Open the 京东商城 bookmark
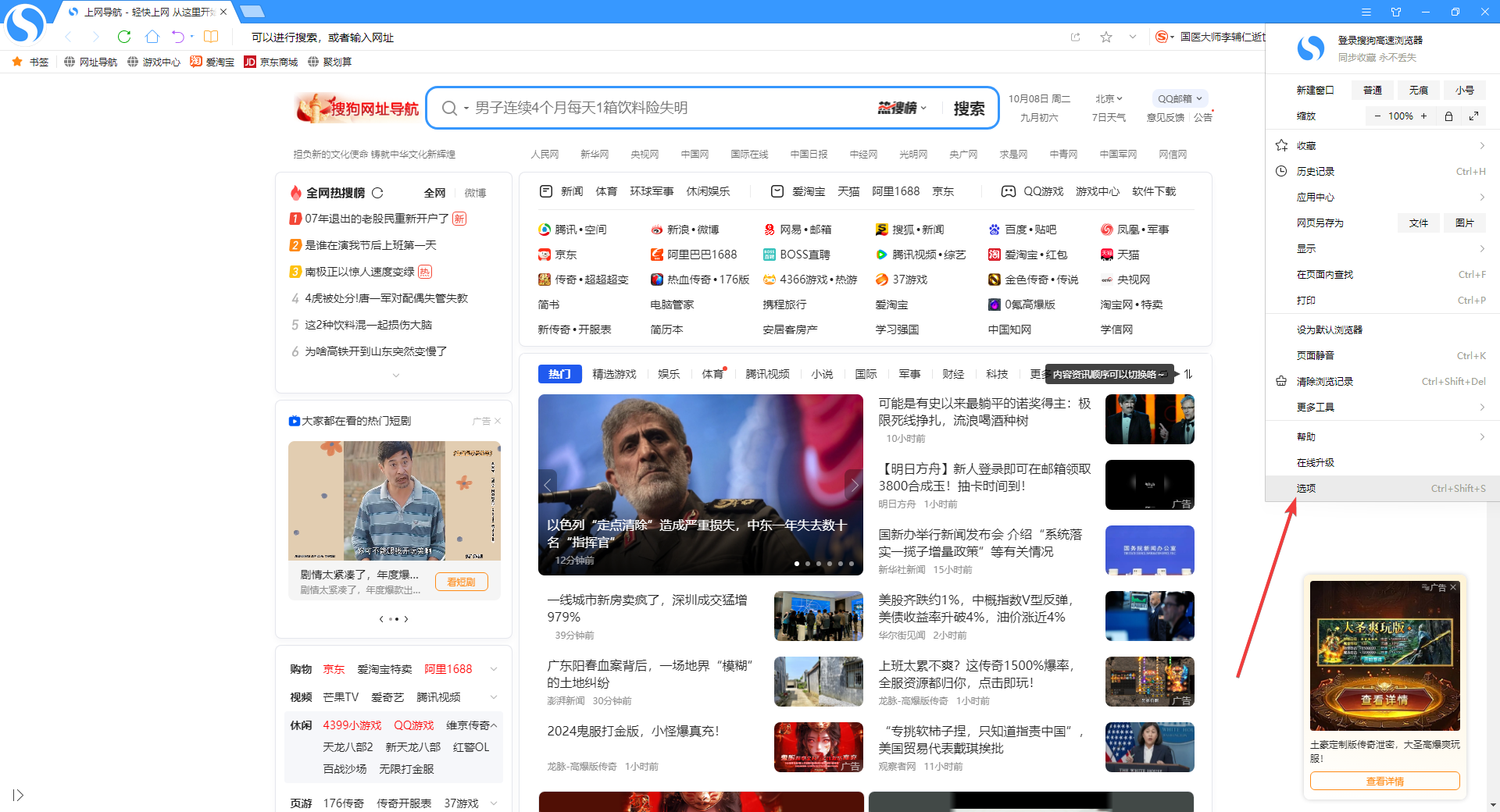1500x812 pixels. coord(271,62)
